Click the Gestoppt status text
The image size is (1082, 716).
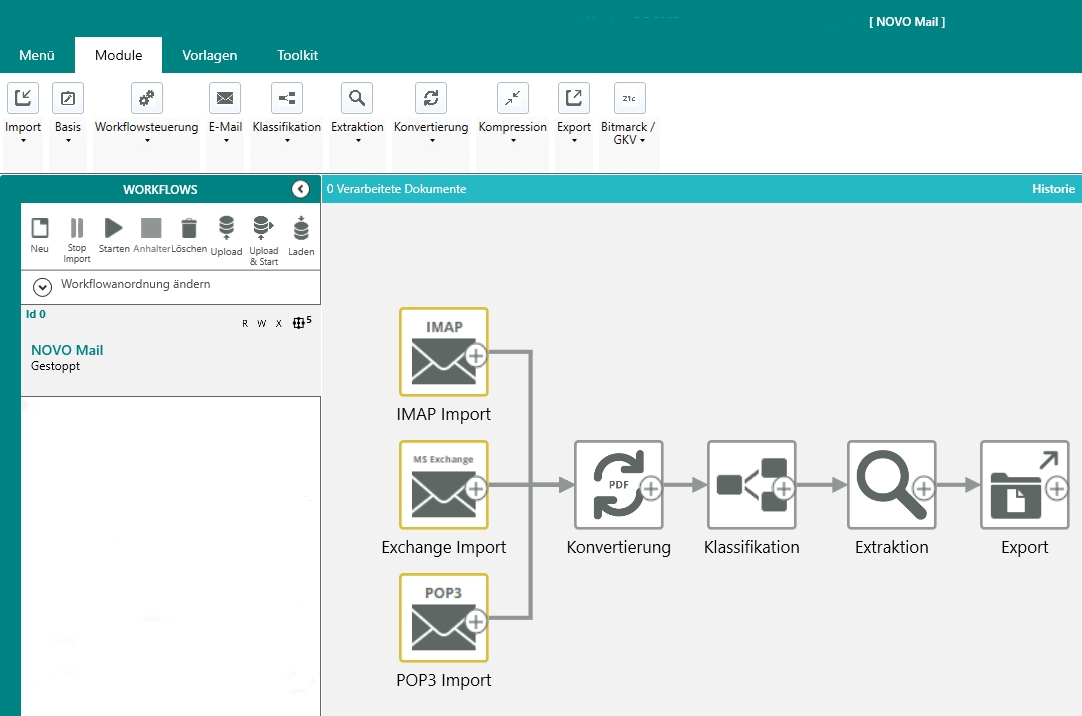55,366
